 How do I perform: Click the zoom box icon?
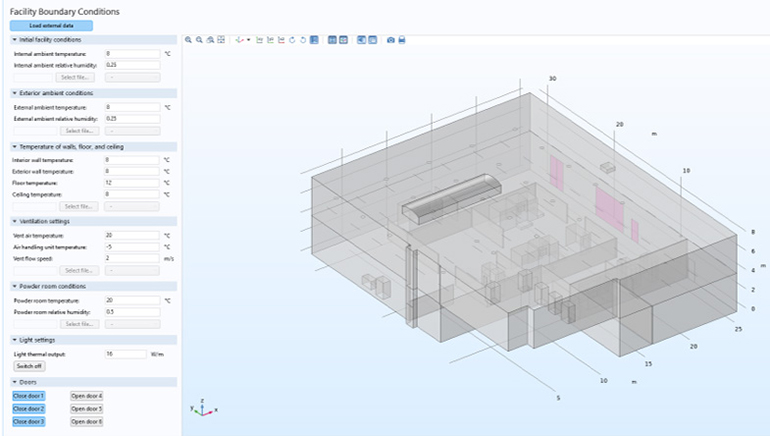click(210, 40)
